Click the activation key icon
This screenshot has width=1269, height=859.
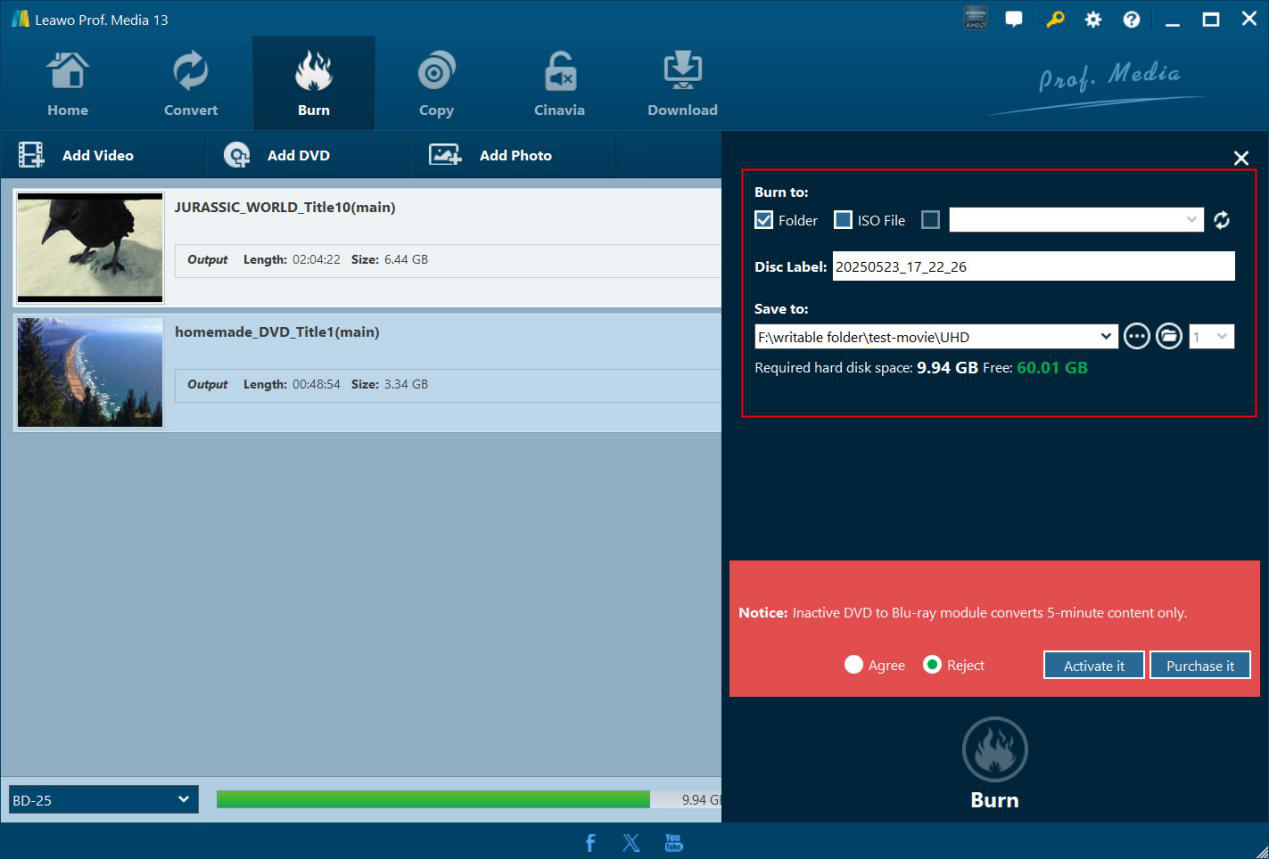[x=1055, y=19]
